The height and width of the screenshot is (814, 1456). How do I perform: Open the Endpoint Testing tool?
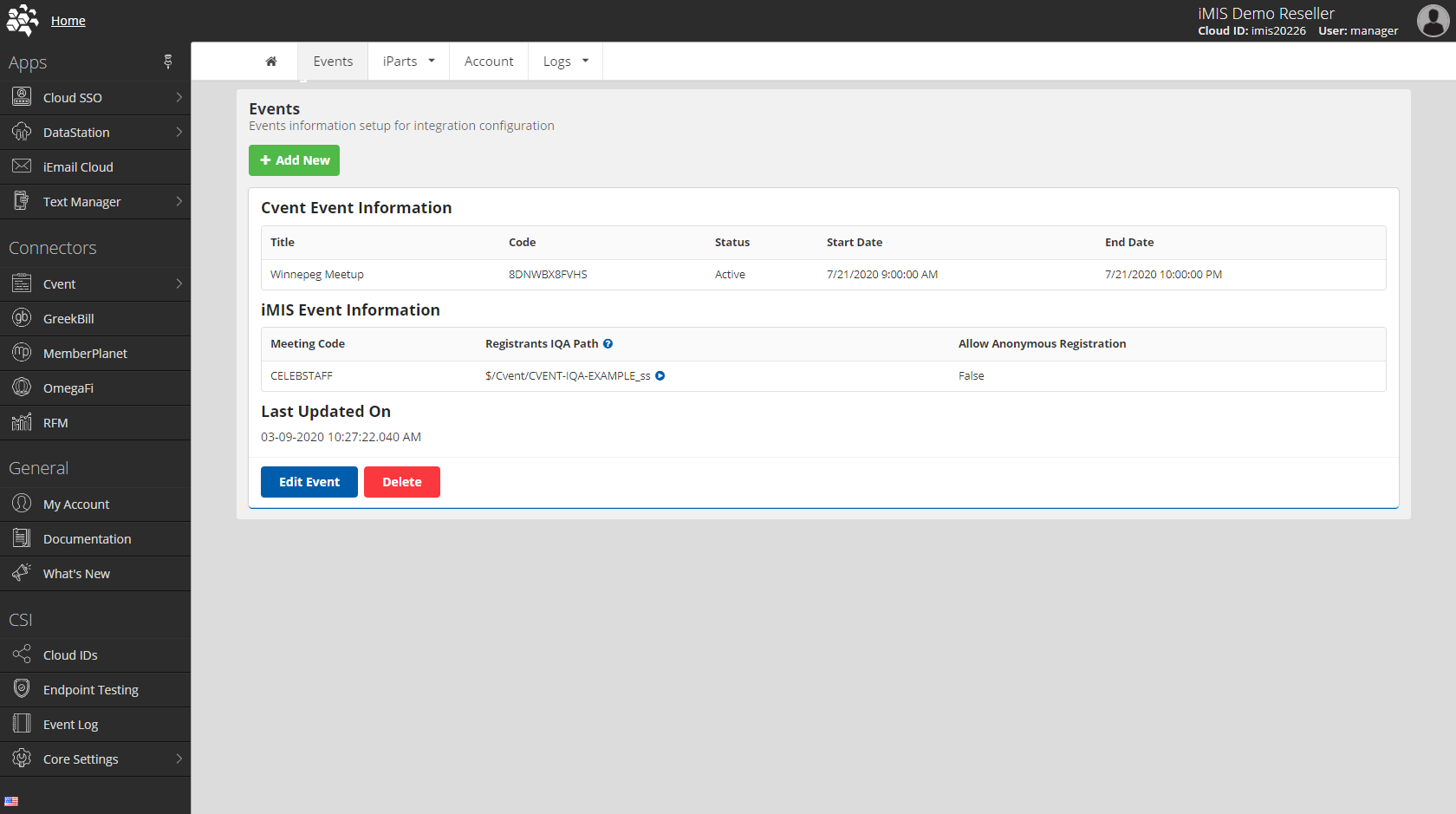point(91,689)
